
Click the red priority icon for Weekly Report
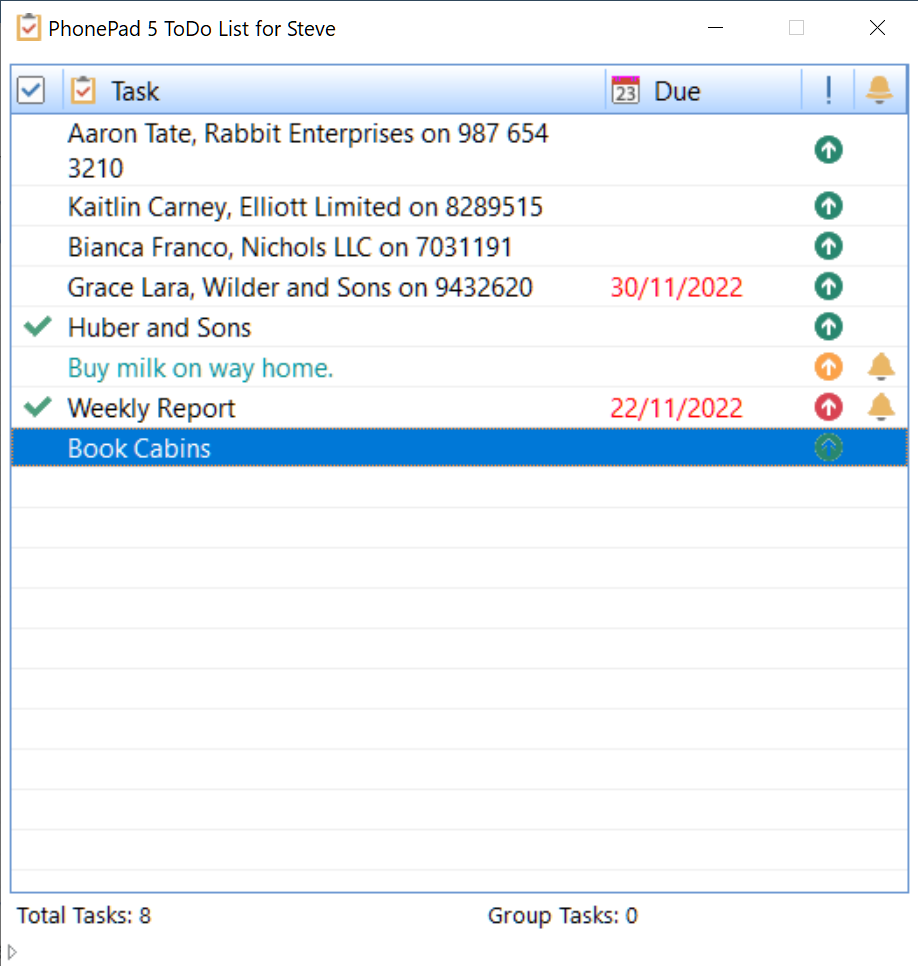point(829,407)
